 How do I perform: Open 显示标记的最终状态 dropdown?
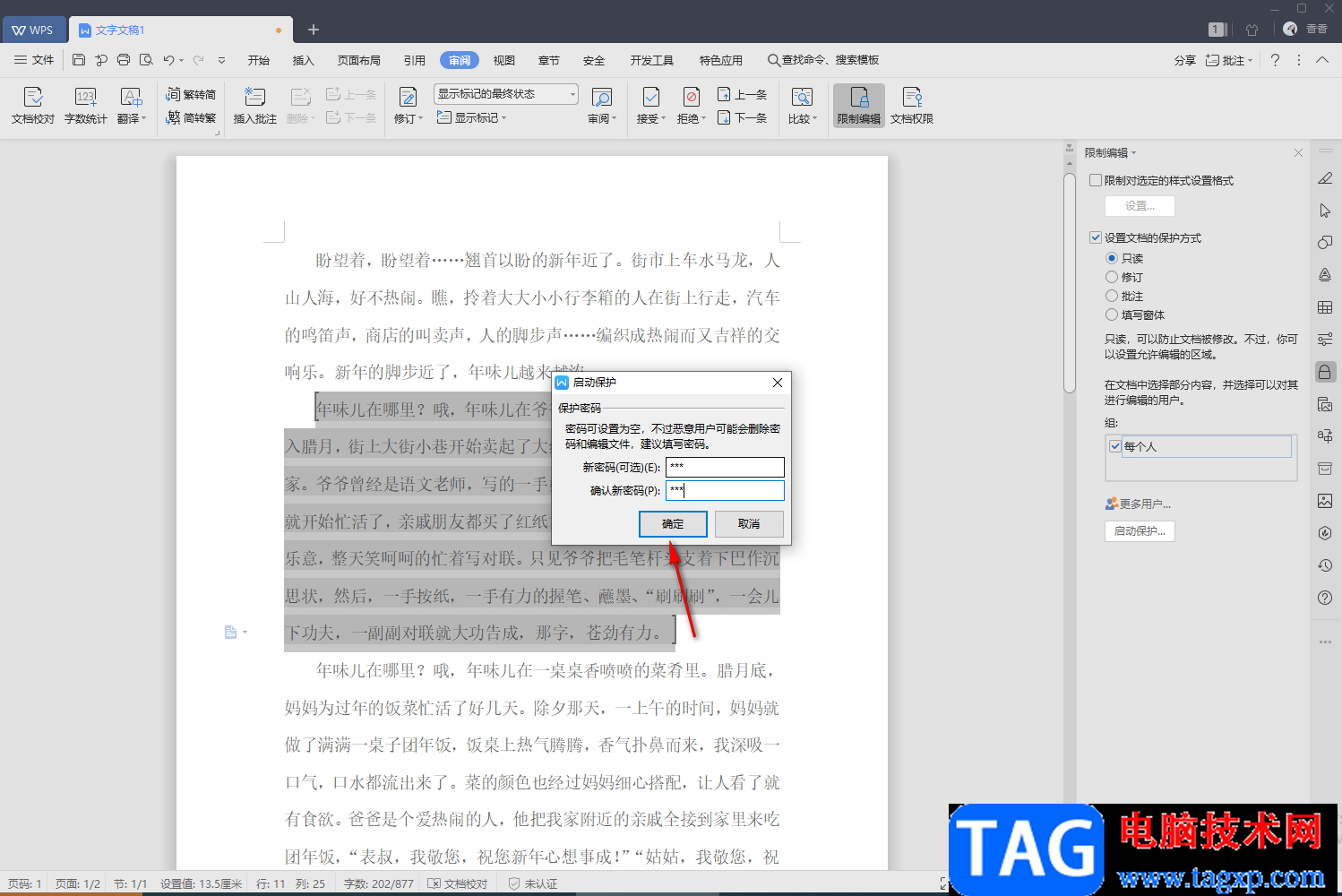tap(506, 94)
